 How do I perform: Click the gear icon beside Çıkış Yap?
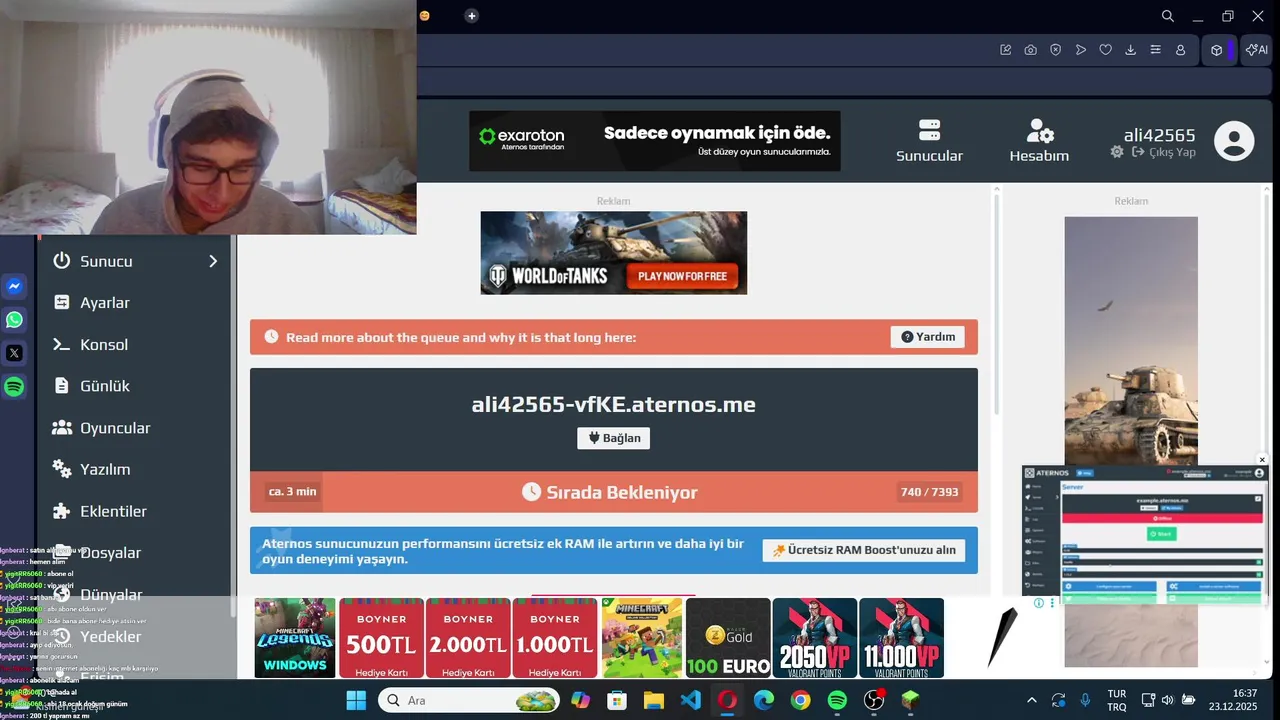1117,152
